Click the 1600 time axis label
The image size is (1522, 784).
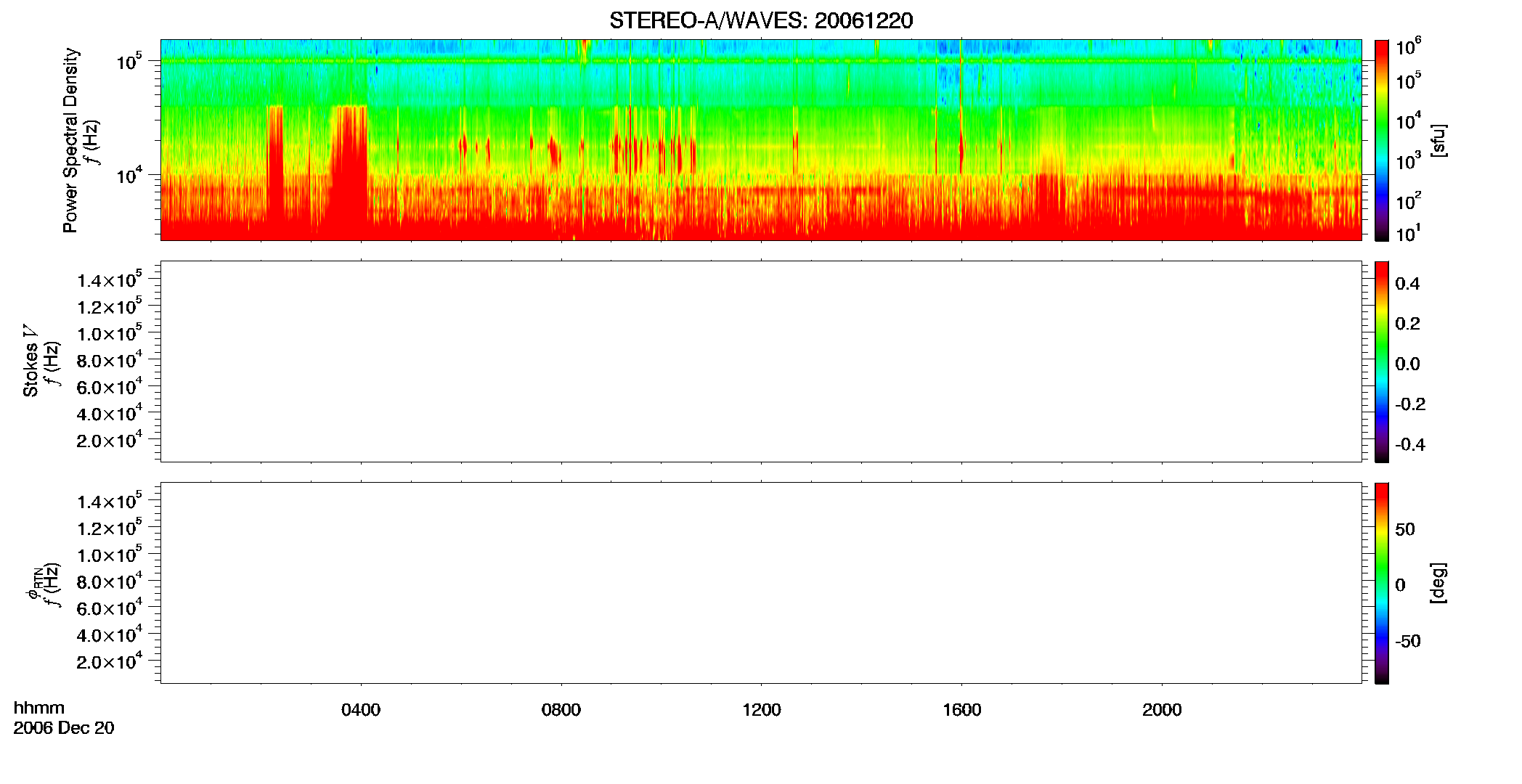tap(961, 710)
